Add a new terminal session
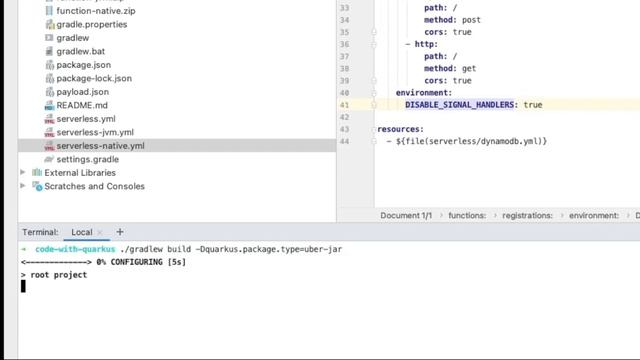The height and width of the screenshot is (360, 640). (x=120, y=232)
